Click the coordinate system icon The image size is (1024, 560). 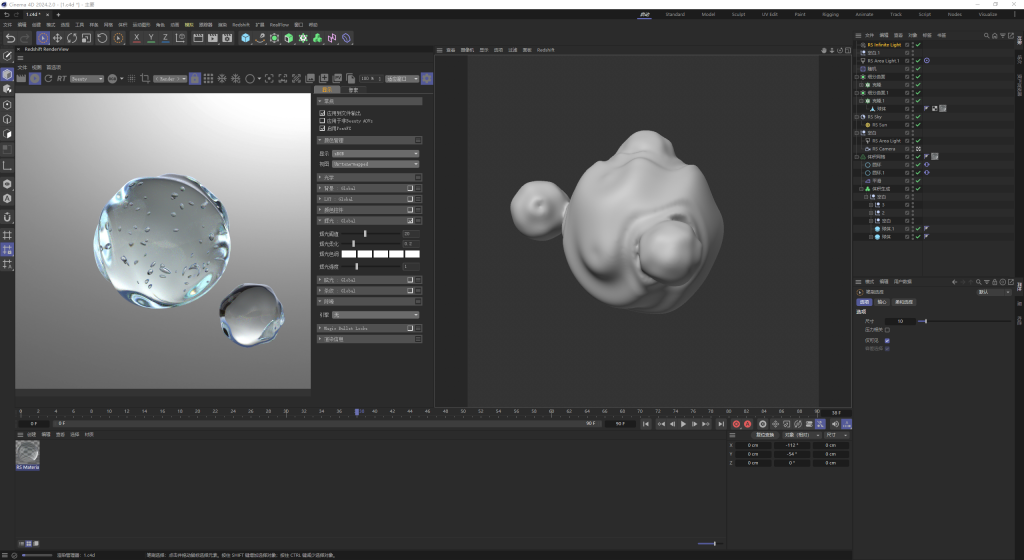coord(180,39)
